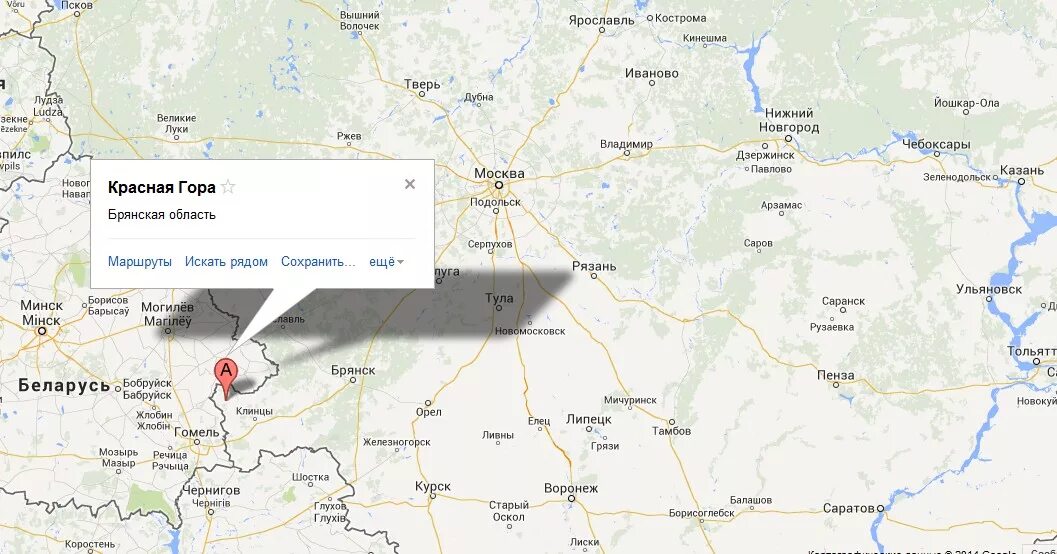
Task: Select the Тула city dot
Action: click(x=498, y=308)
